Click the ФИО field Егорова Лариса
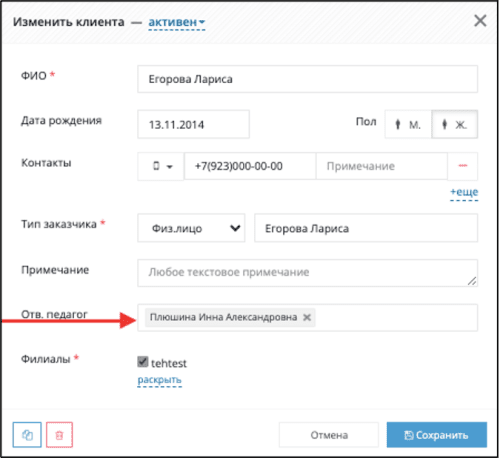The width and height of the screenshot is (500, 458). coord(307,79)
